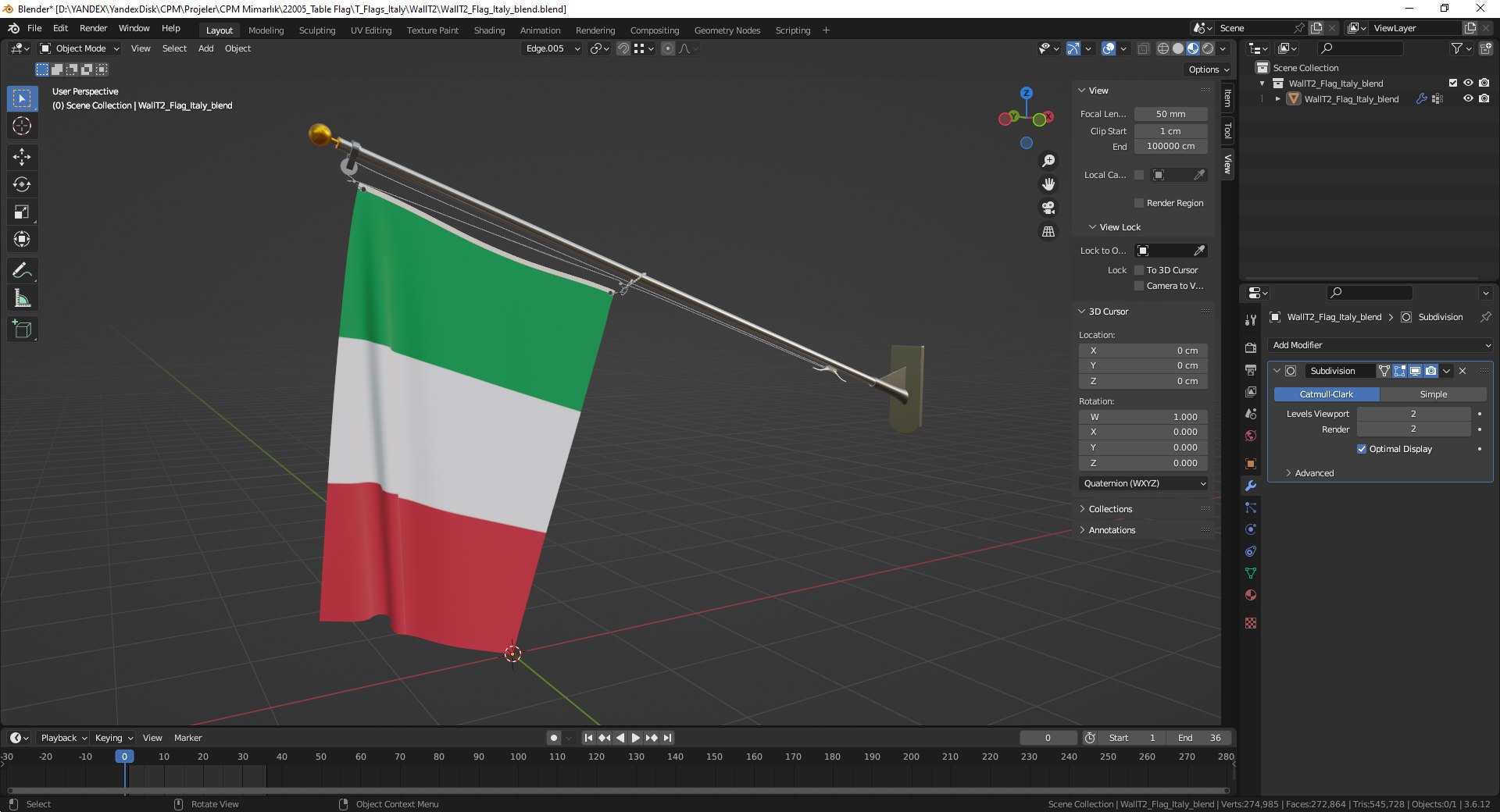Expand the Advanced subdivision section
This screenshot has height=812, width=1500.
tap(1314, 473)
